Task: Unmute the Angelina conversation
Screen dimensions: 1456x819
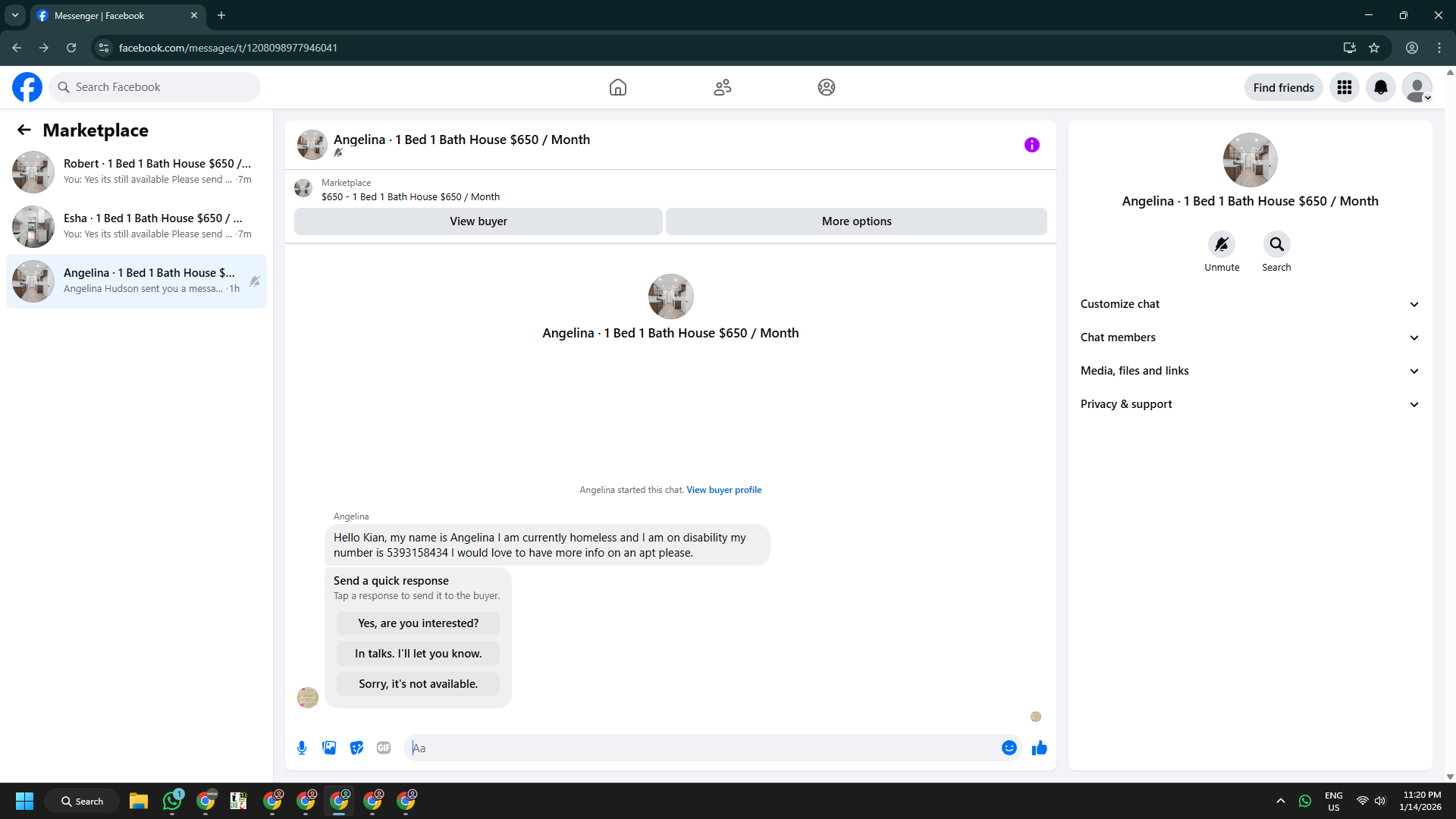Action: click(1221, 244)
